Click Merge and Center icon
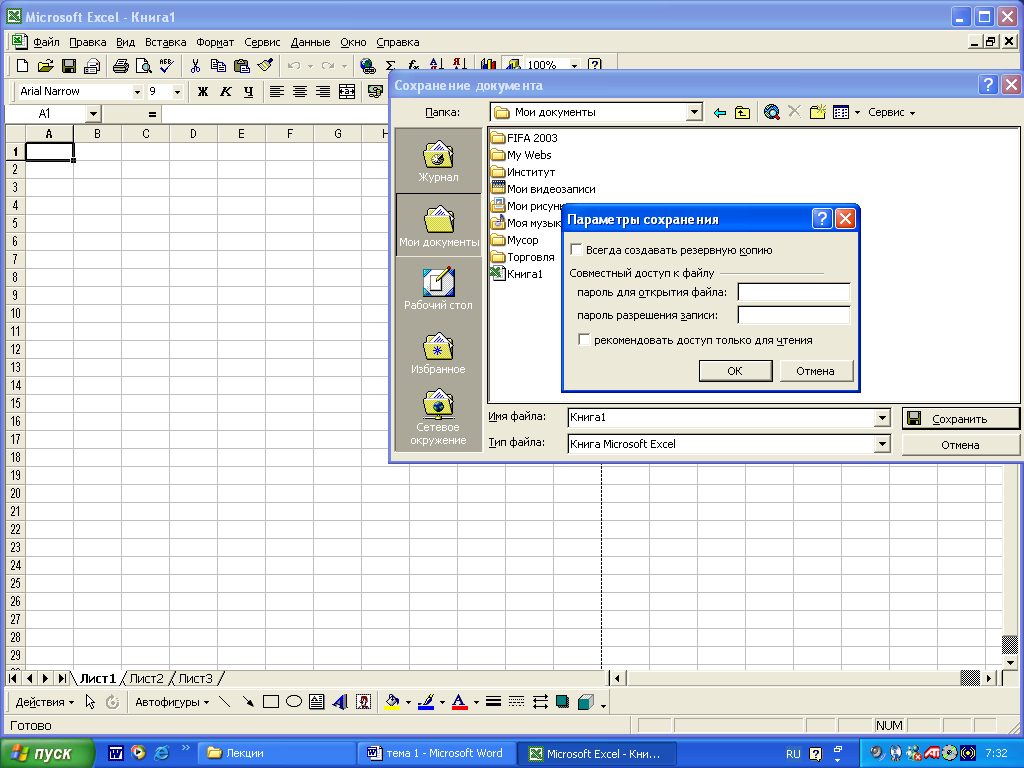 347,91
